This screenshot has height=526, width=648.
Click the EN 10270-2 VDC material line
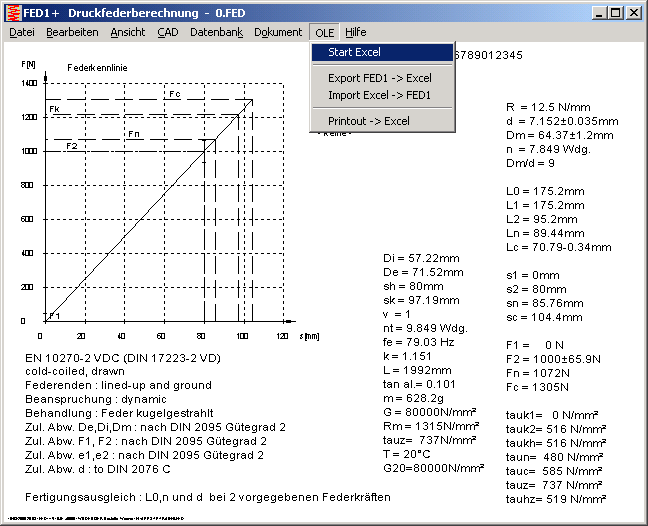click(123, 358)
